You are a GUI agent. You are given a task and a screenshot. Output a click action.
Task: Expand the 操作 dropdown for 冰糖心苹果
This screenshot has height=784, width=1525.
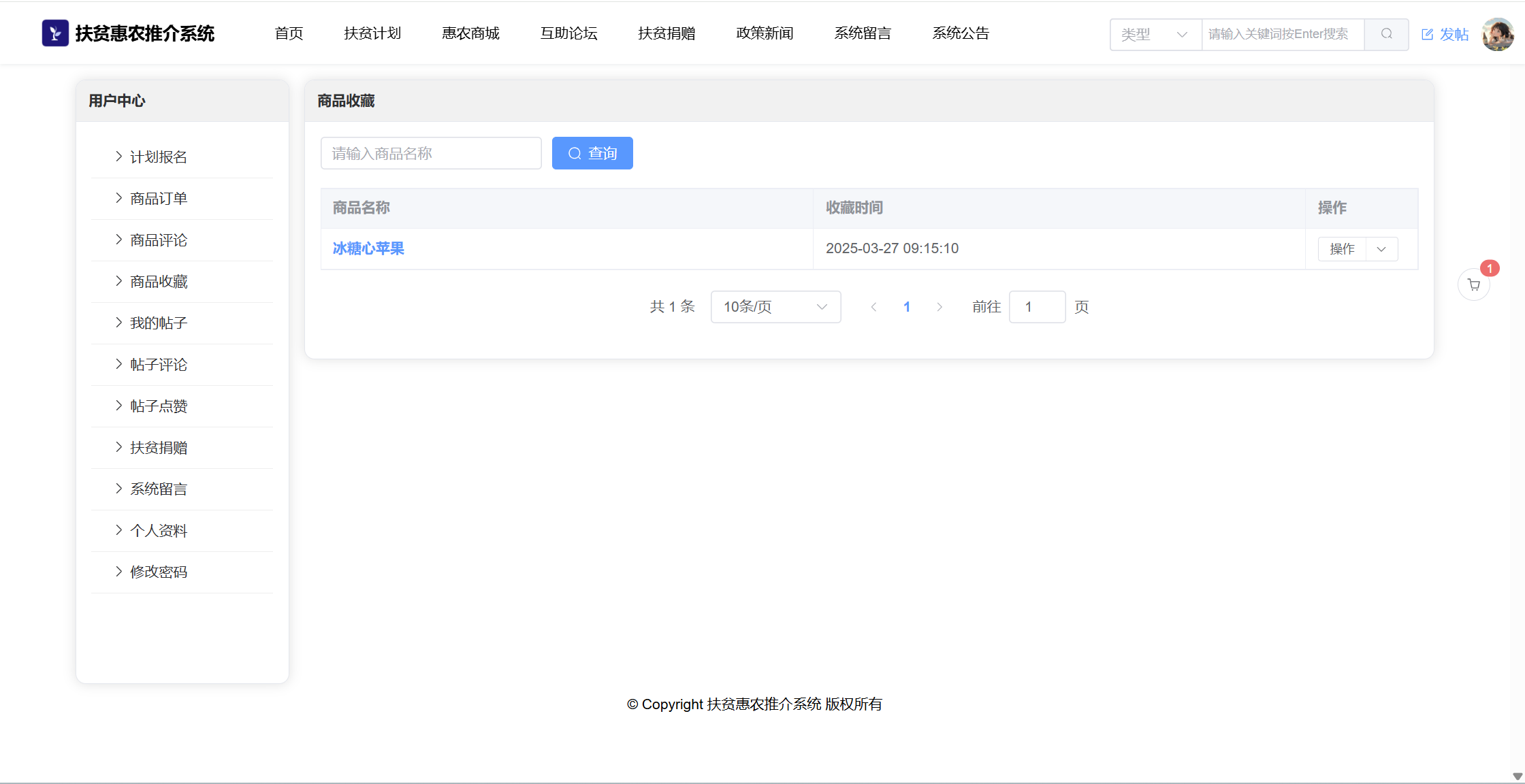pos(1381,249)
